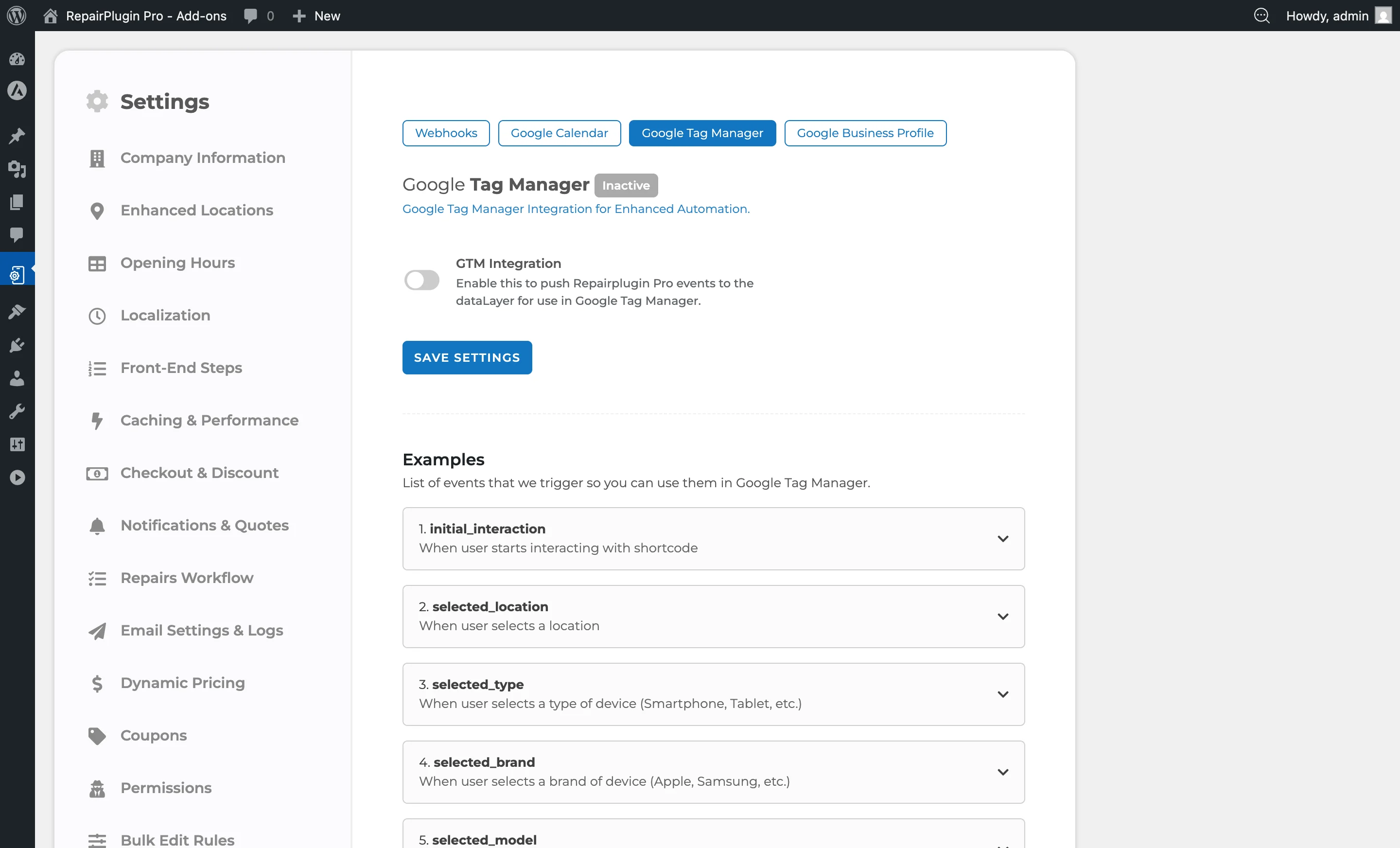Go to Dynamic Pricing settings
This screenshot has width=1400, height=848.
pyautogui.click(x=182, y=683)
